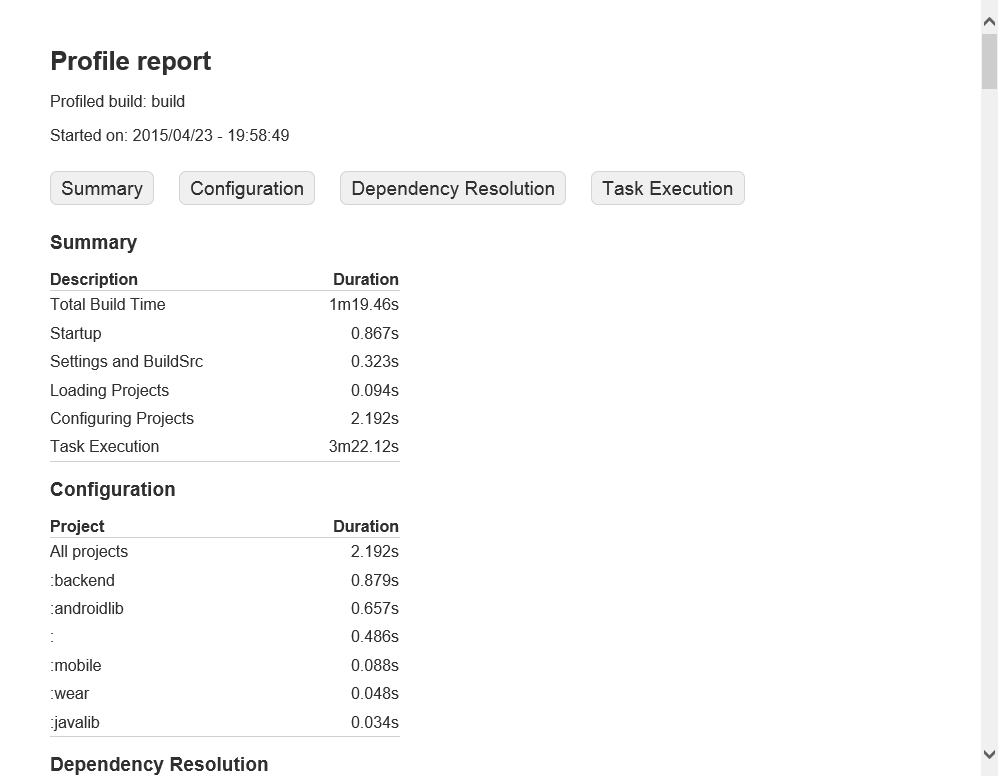
Task: Select the Configuration tab
Action: pyautogui.click(x=246, y=188)
